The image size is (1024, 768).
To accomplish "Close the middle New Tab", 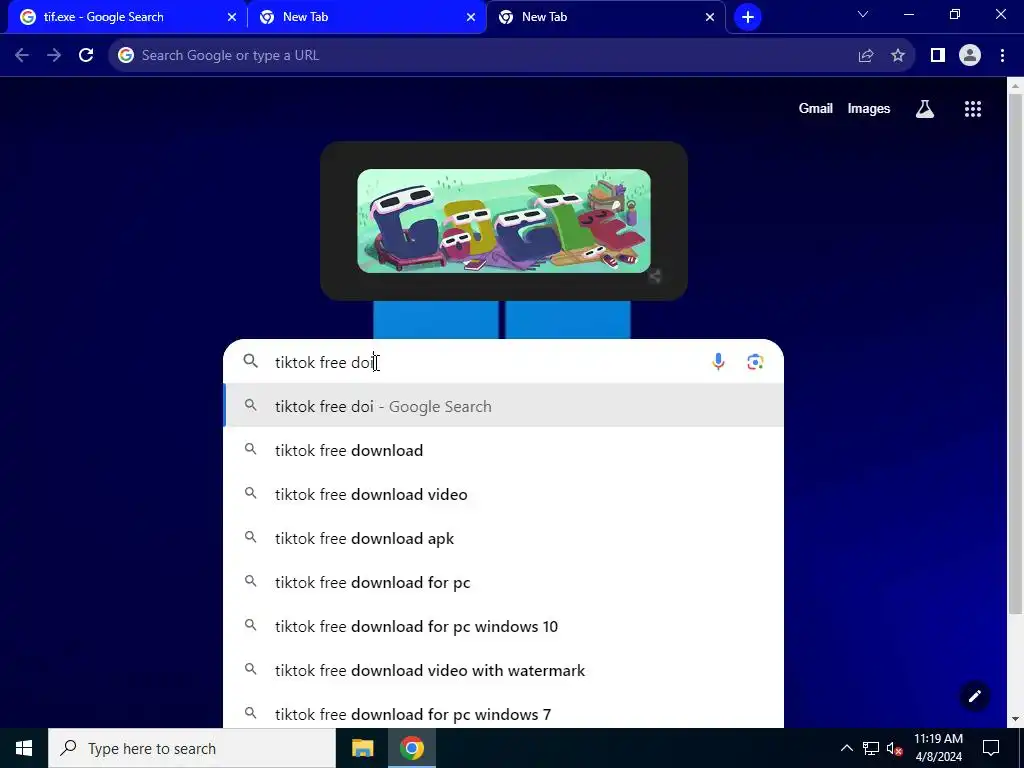I will point(471,17).
